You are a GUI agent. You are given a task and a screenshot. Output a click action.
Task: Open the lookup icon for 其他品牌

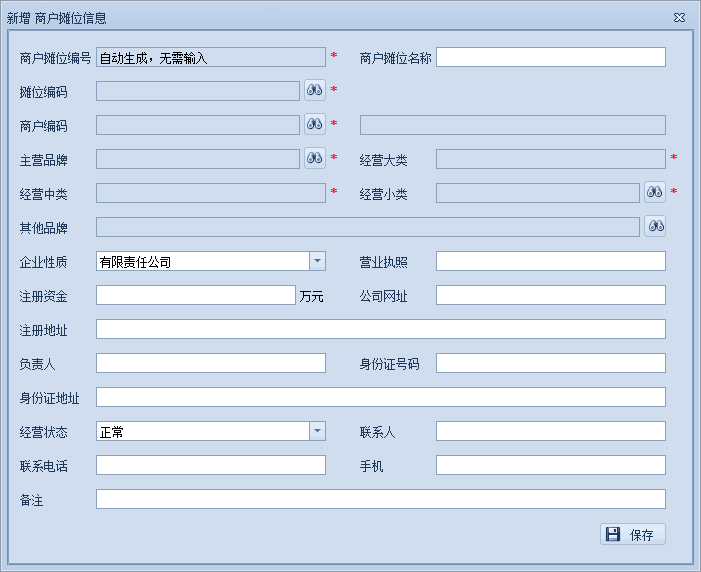(655, 227)
